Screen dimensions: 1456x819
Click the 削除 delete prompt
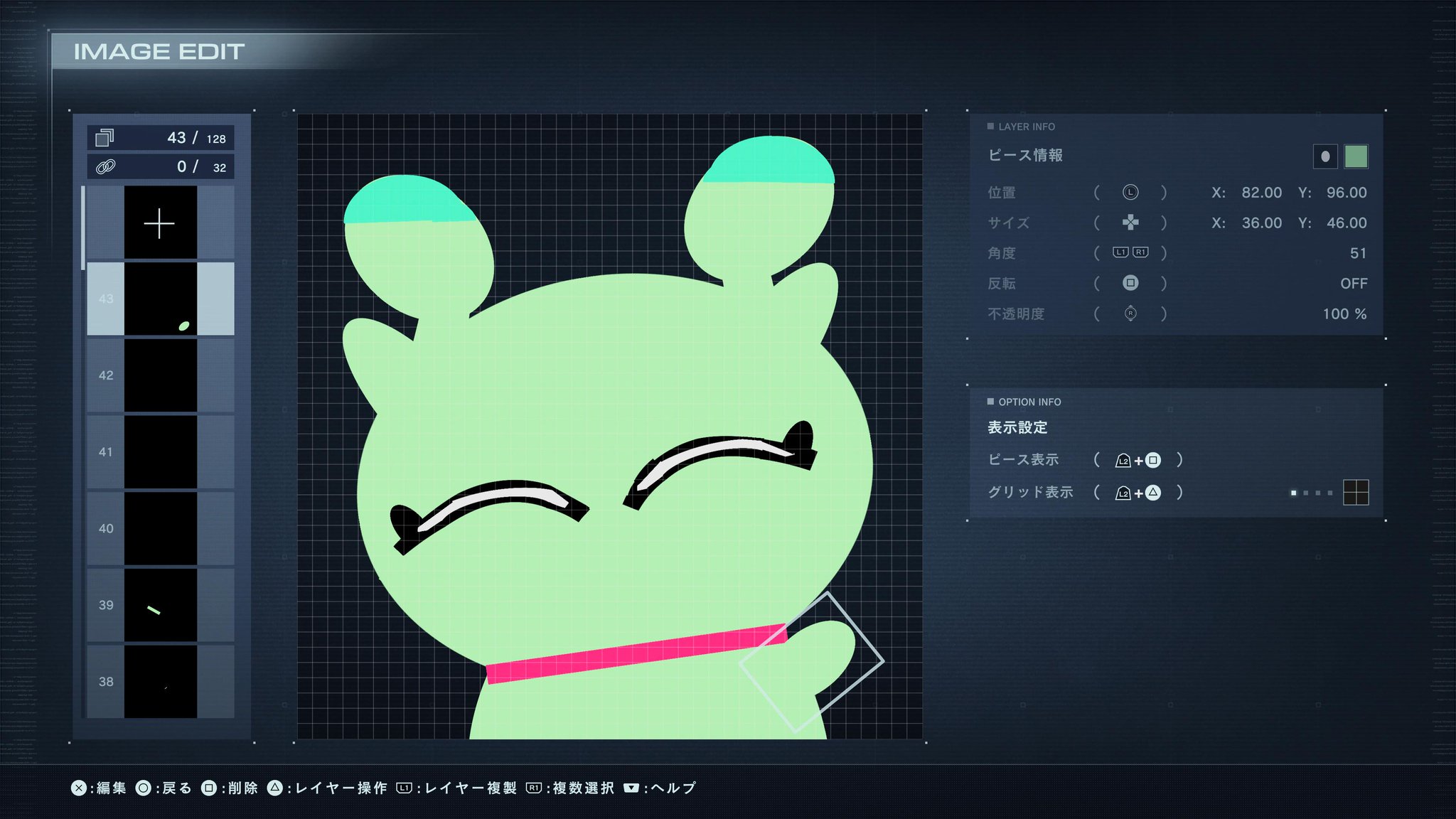pos(230,788)
